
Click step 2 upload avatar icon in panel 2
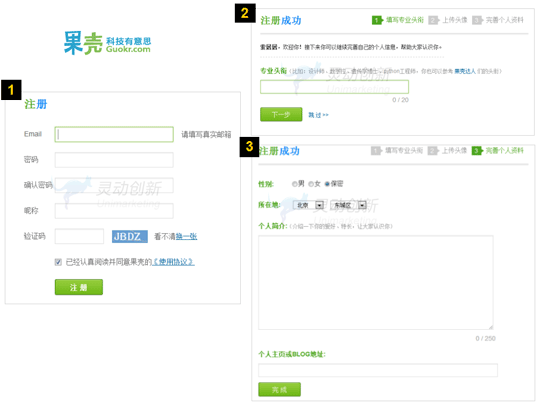tap(434, 20)
